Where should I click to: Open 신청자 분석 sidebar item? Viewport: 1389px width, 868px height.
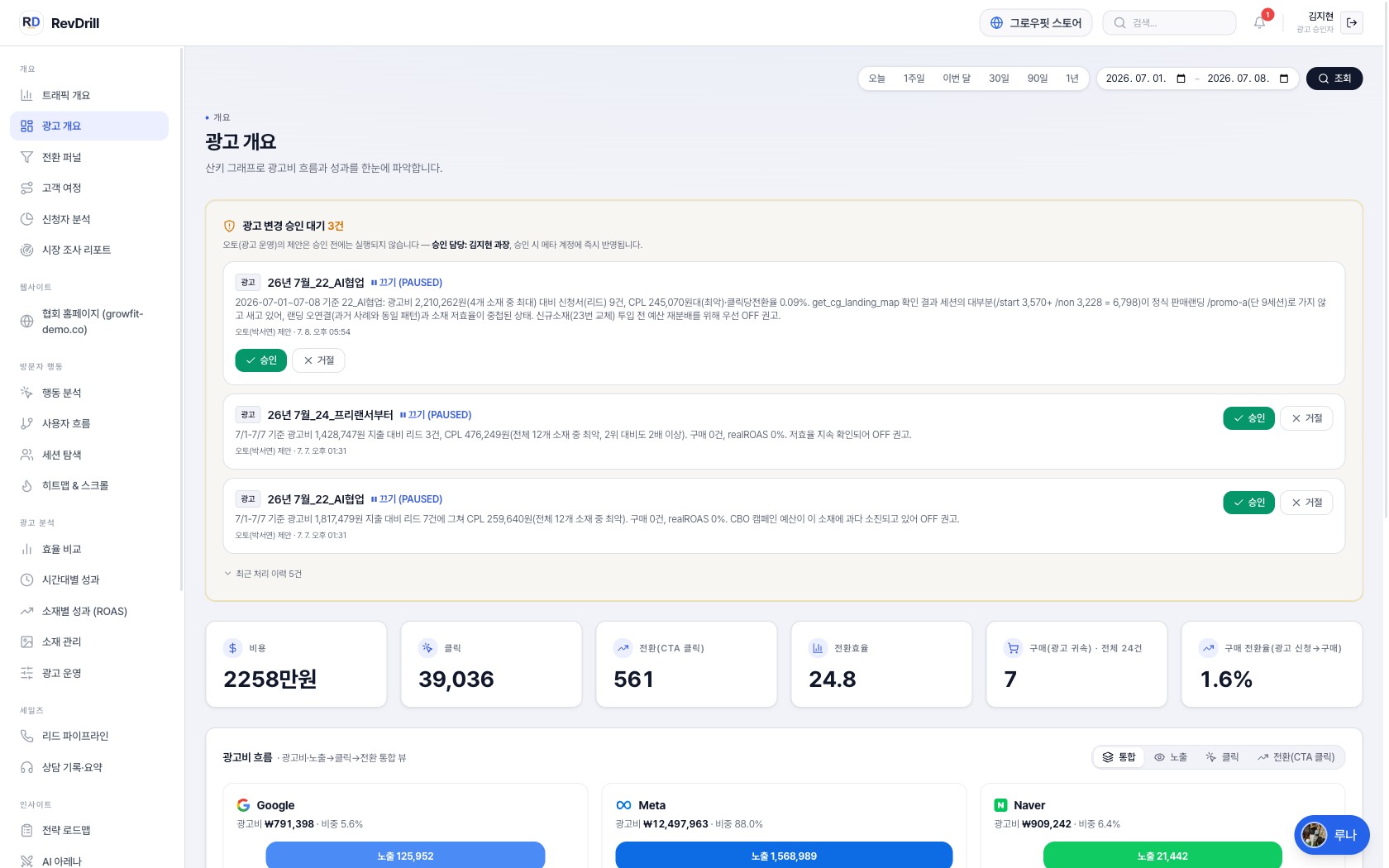pos(89,219)
